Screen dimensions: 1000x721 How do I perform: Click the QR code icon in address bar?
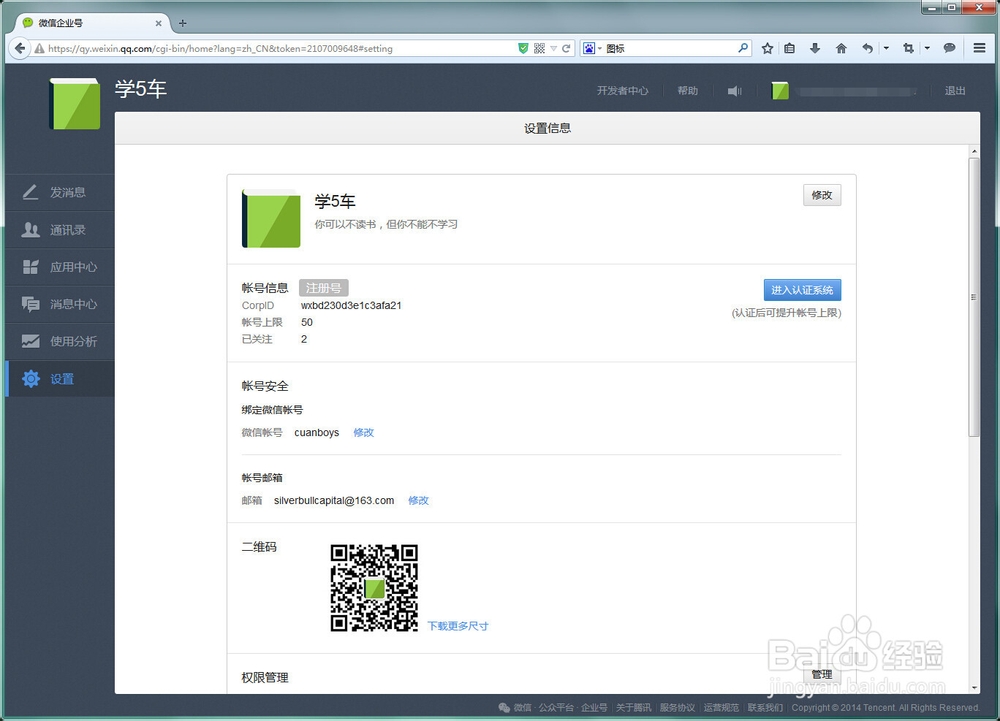click(x=540, y=48)
